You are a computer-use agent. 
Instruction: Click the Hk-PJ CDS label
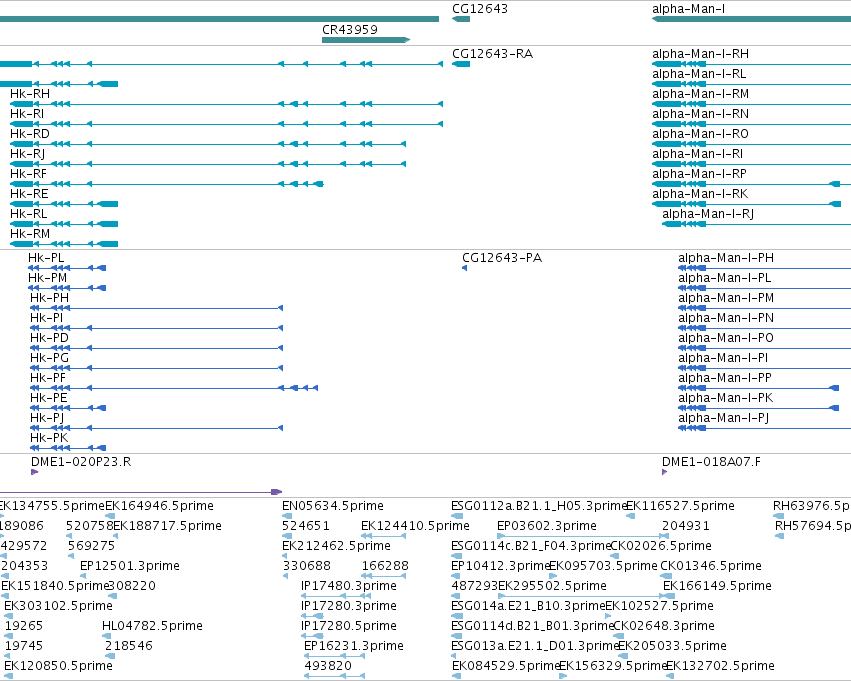click(x=47, y=419)
